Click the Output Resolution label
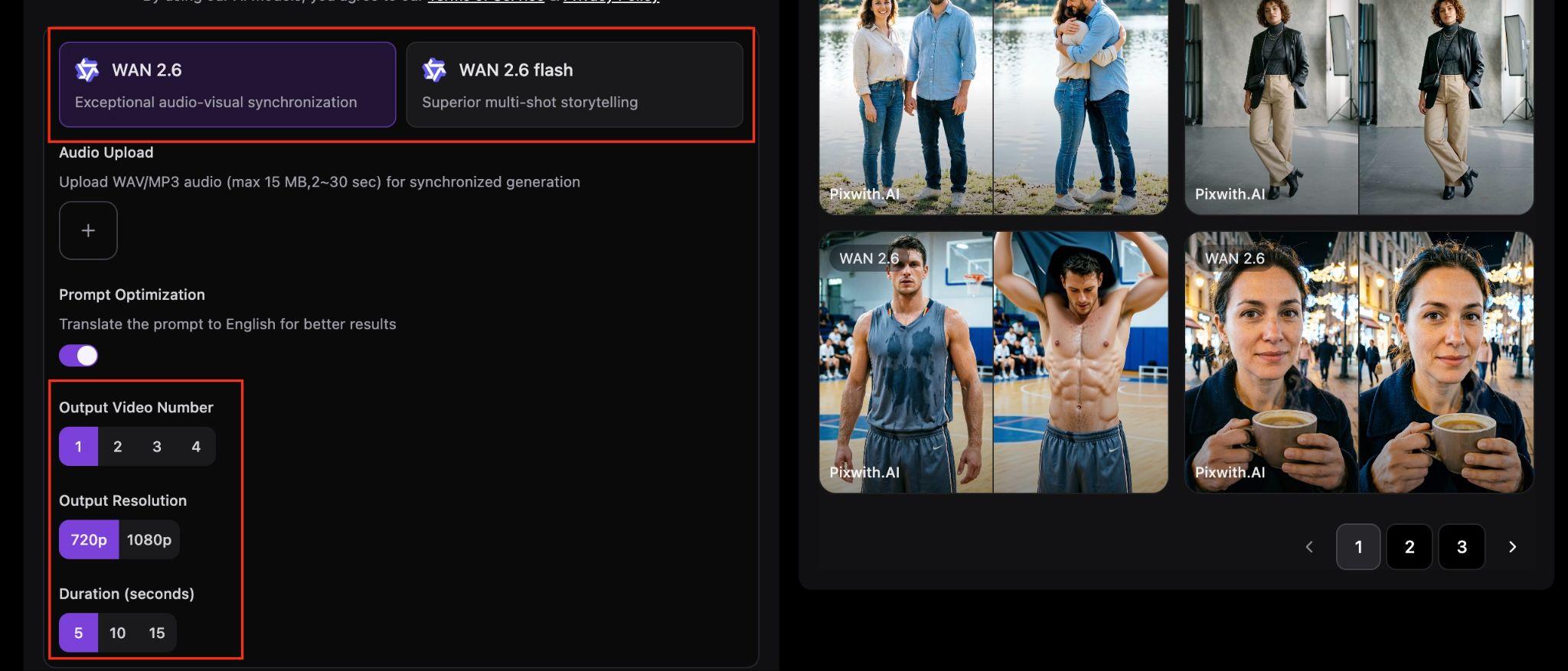1568x671 pixels. 122,500
